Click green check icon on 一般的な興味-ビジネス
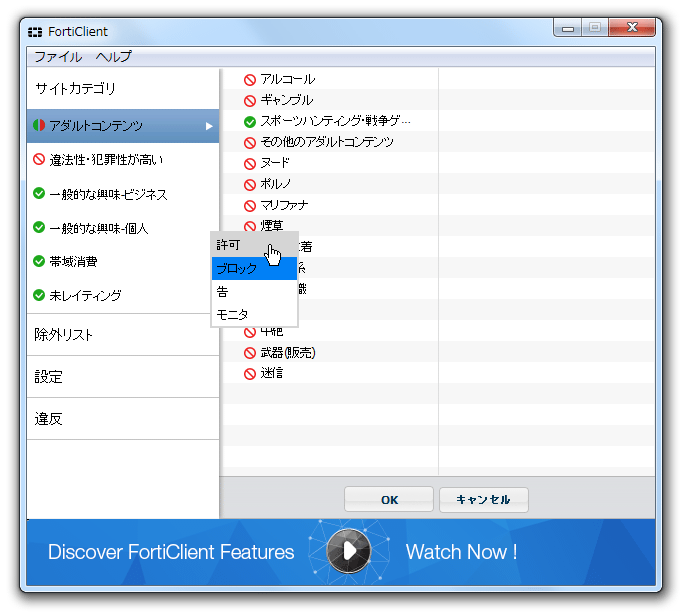The height and width of the screenshot is (615, 684). [39, 193]
